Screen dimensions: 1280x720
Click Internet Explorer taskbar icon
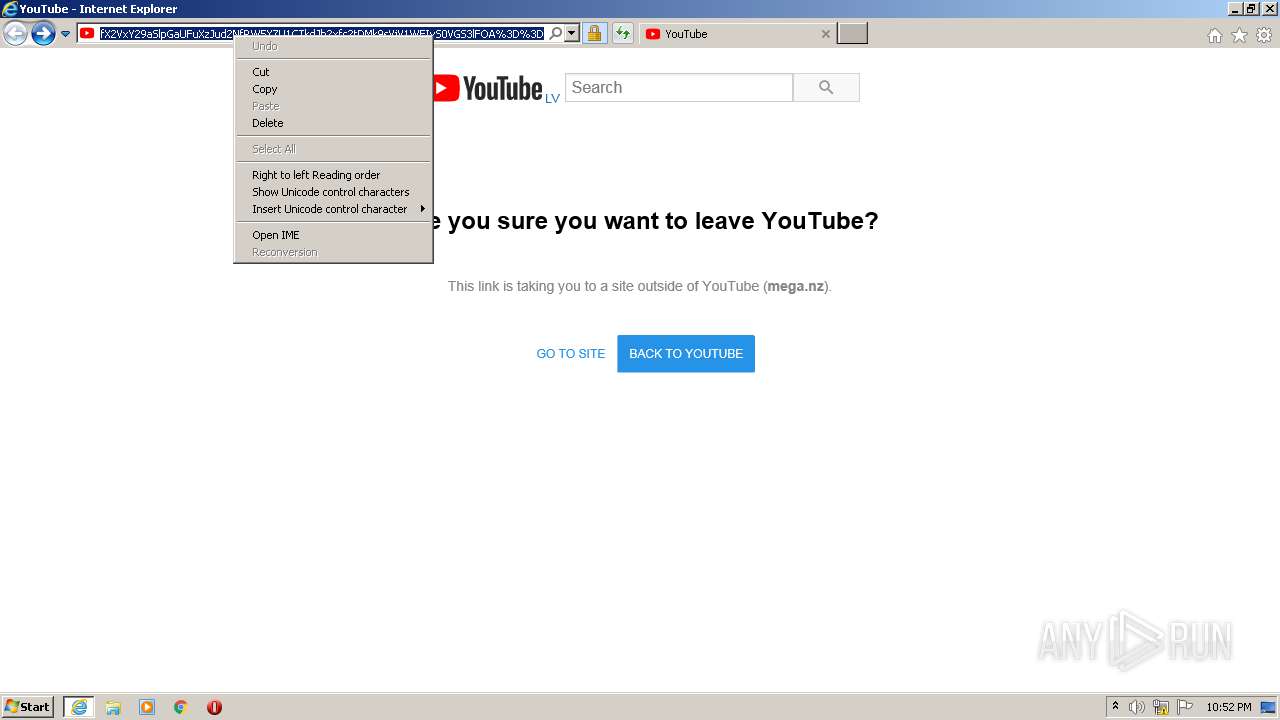click(x=79, y=707)
